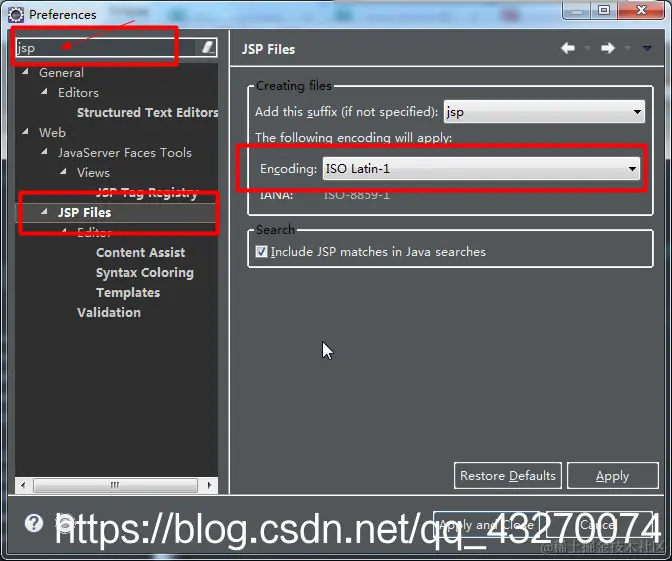
Task: Toggle Include JSP matches in Java searches
Action: (x=261, y=252)
